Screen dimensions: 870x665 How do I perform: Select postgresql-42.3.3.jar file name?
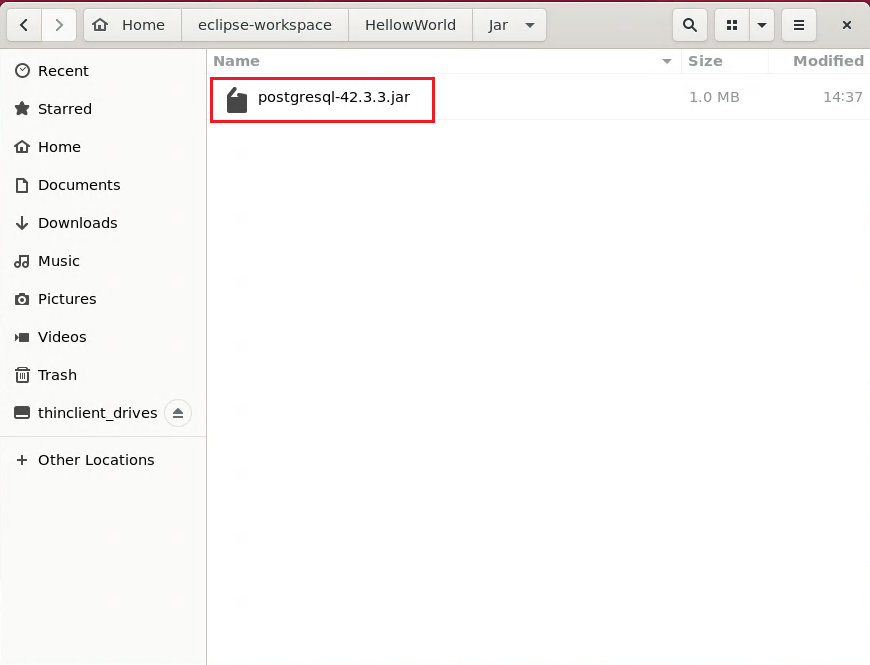(x=334, y=97)
